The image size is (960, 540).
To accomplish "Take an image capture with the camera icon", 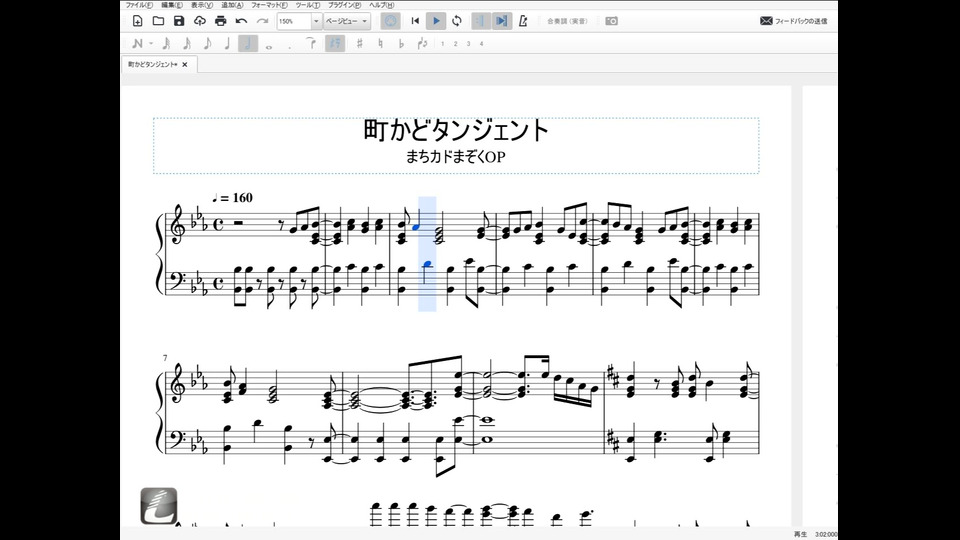I will tap(611, 21).
